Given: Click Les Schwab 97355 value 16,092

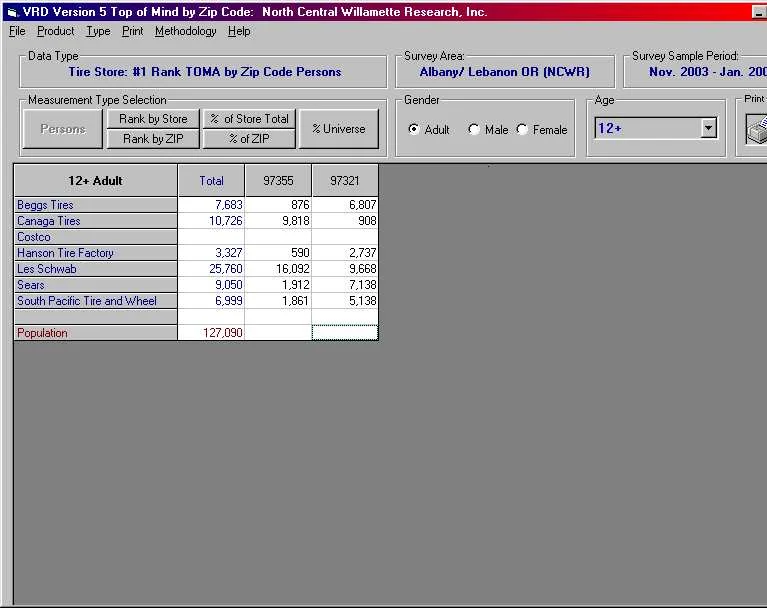Looking at the screenshot, I should click(x=278, y=269).
